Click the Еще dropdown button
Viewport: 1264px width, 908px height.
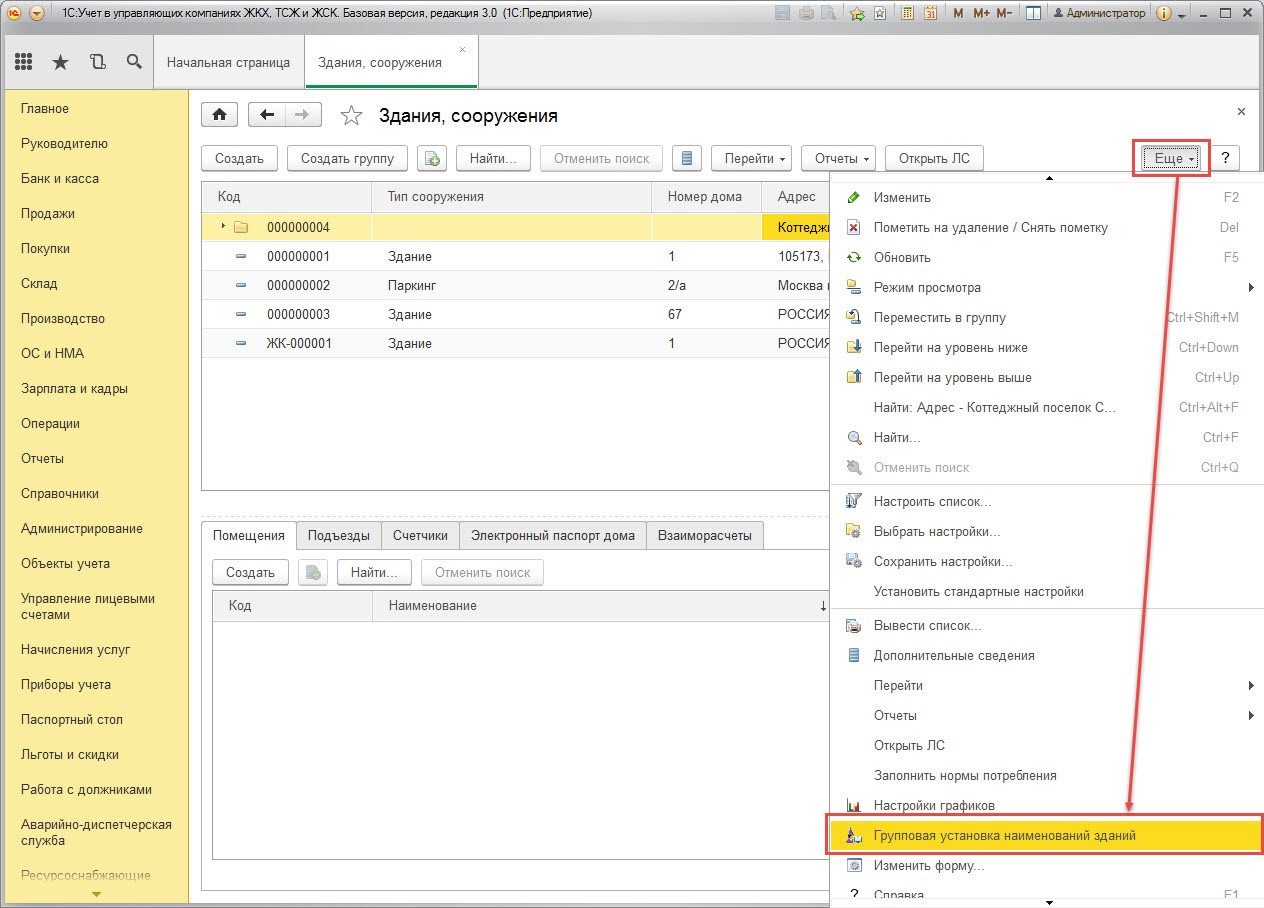tap(1170, 158)
